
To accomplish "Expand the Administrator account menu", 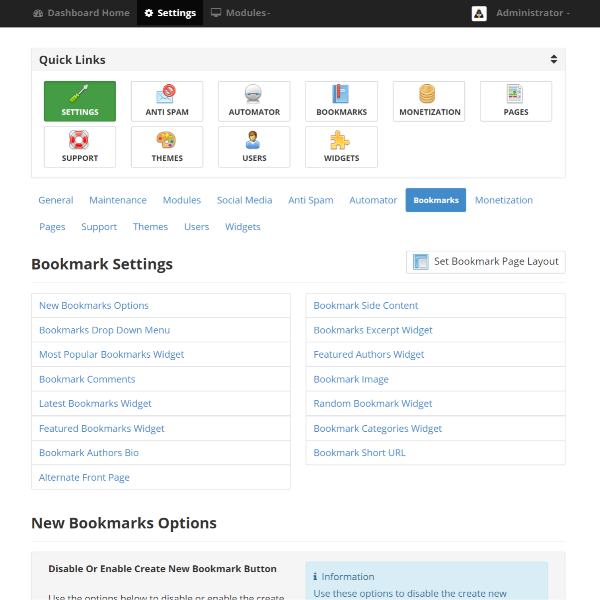I will (521, 13).
